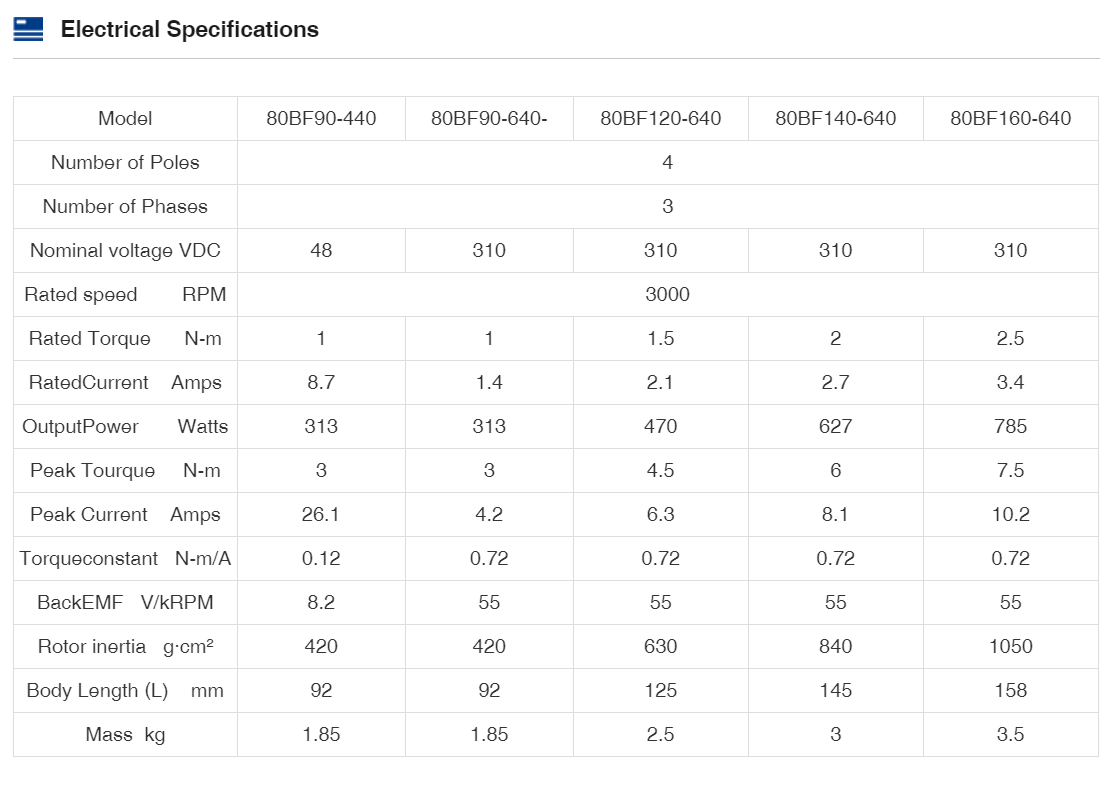Select the 8.7 rated current cell
The width and height of the screenshot is (1113, 790).
click(321, 383)
